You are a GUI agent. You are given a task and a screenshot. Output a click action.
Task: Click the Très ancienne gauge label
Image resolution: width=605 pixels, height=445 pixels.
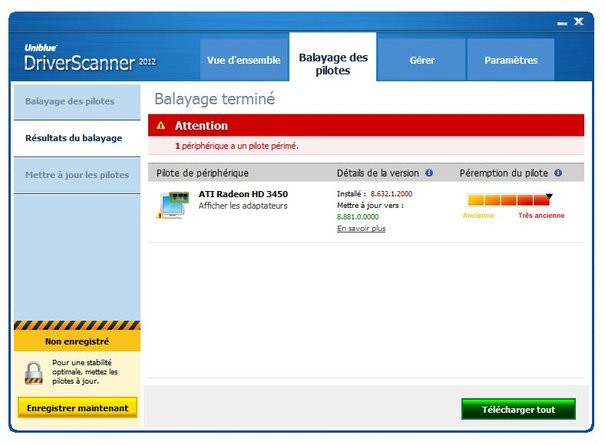point(541,215)
